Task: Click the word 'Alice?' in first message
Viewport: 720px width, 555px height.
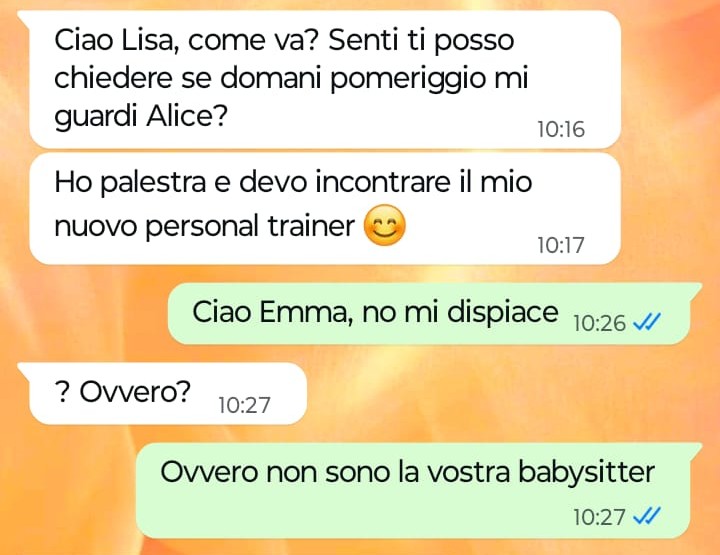Action: pos(187,115)
